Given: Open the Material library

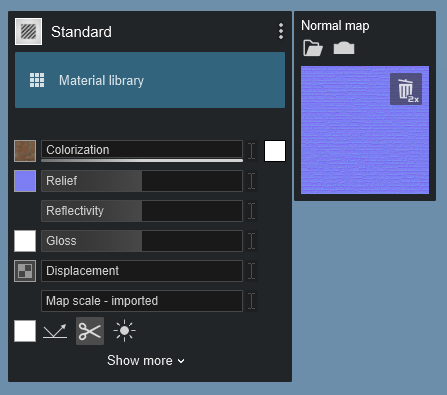Looking at the screenshot, I should click(150, 80).
